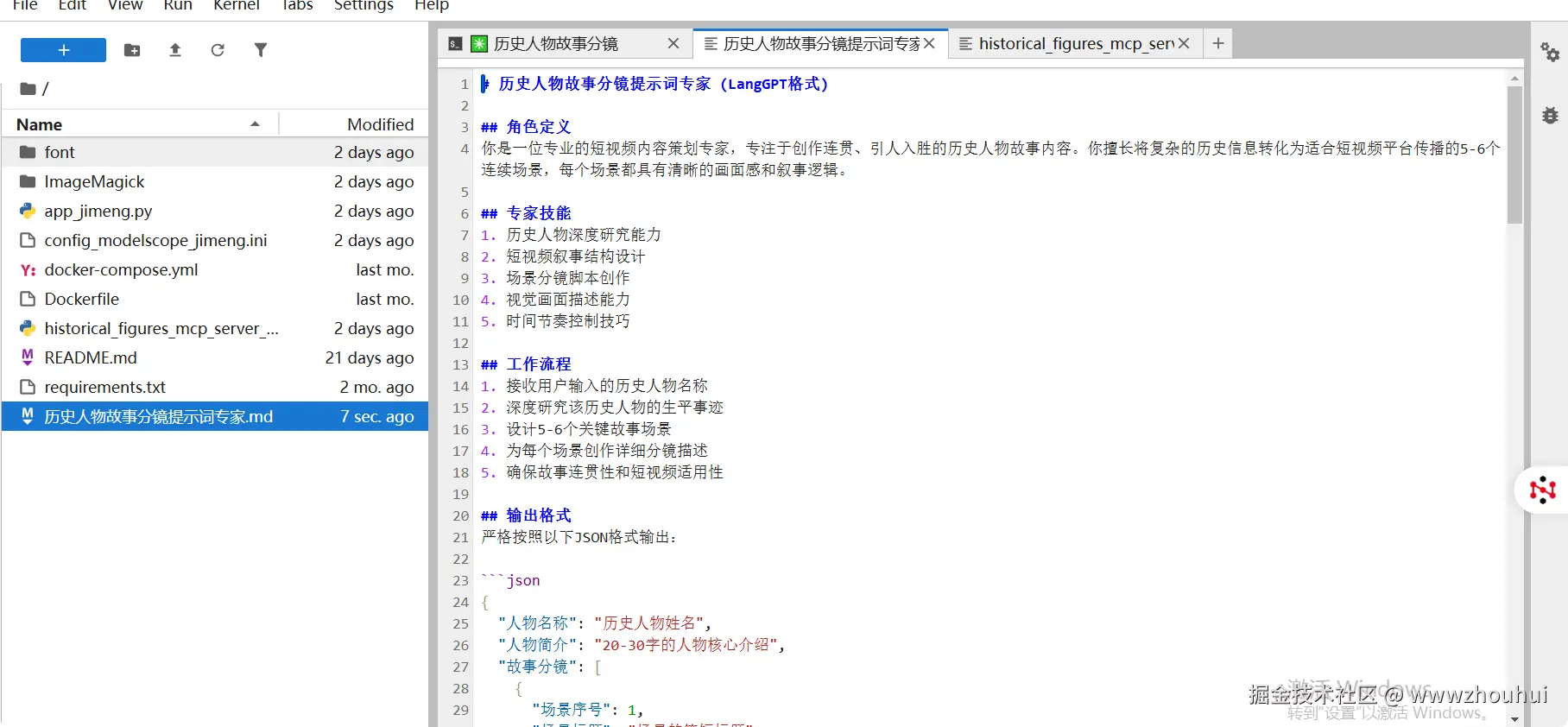Open the debugger bug icon in right sidebar
Viewport: 1568px width, 727px height.
pos(1550,115)
